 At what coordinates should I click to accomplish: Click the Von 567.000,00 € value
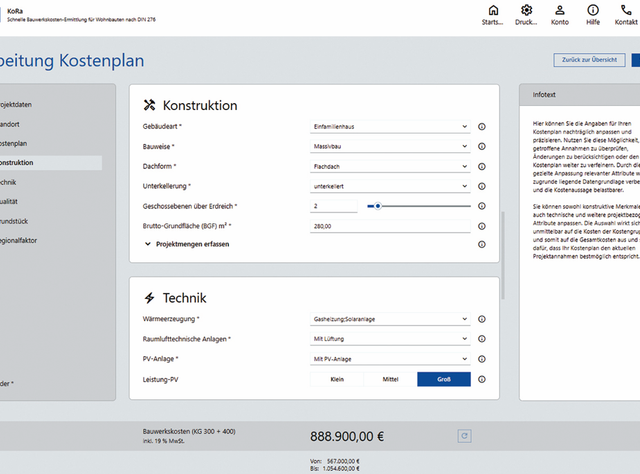343,461
